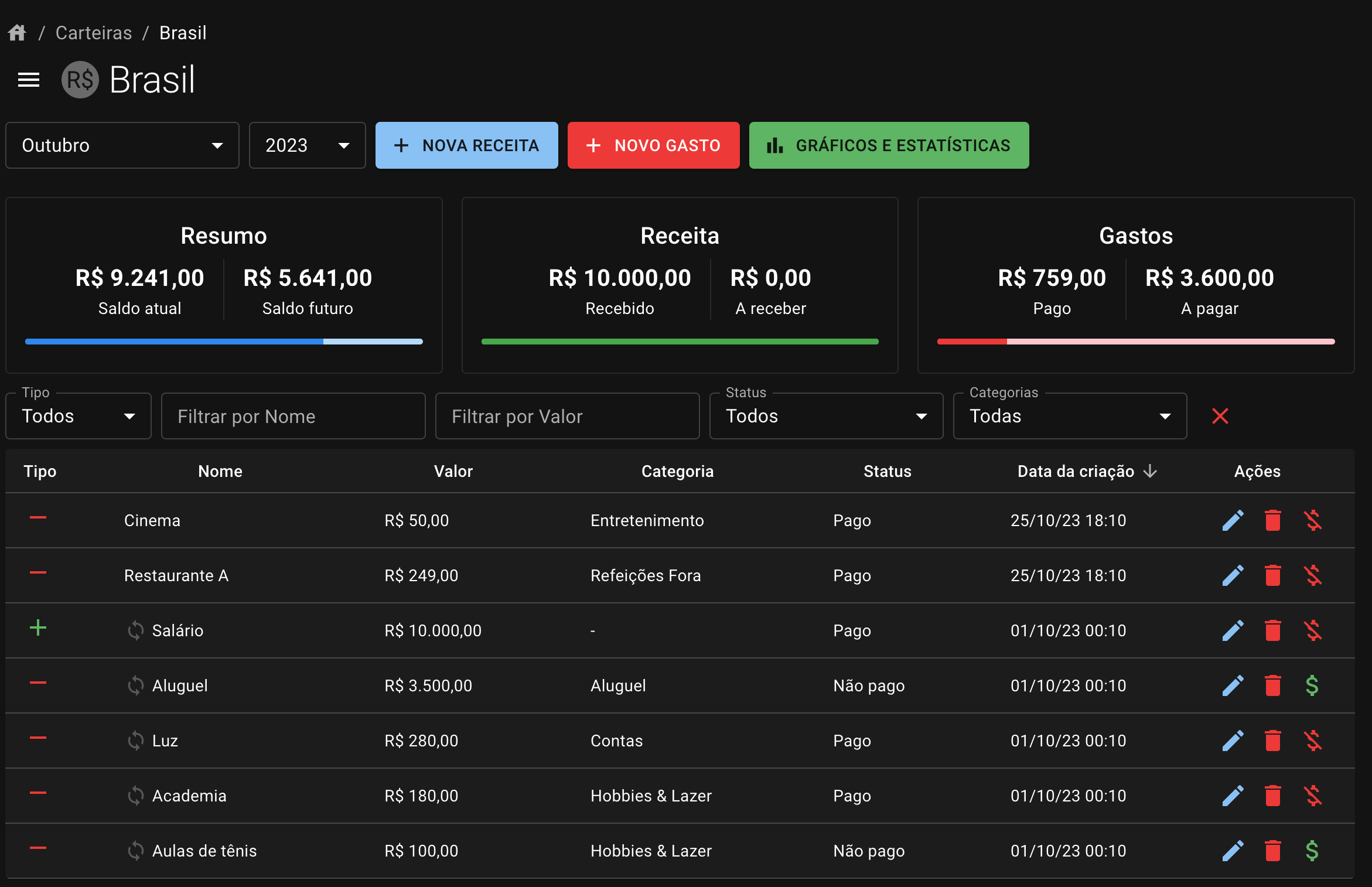The width and height of the screenshot is (1372, 887).
Task: Click the green Receita progress bar
Action: (x=680, y=342)
